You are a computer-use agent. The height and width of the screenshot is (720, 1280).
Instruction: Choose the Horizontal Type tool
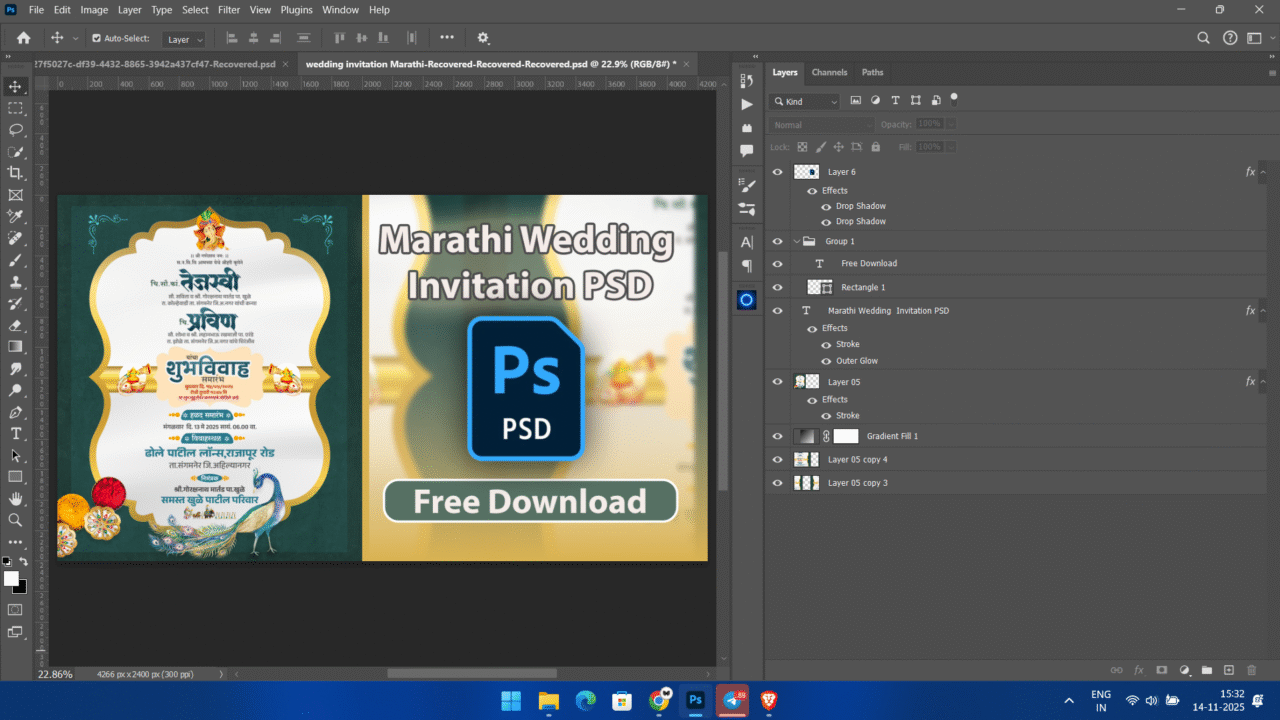[16, 433]
